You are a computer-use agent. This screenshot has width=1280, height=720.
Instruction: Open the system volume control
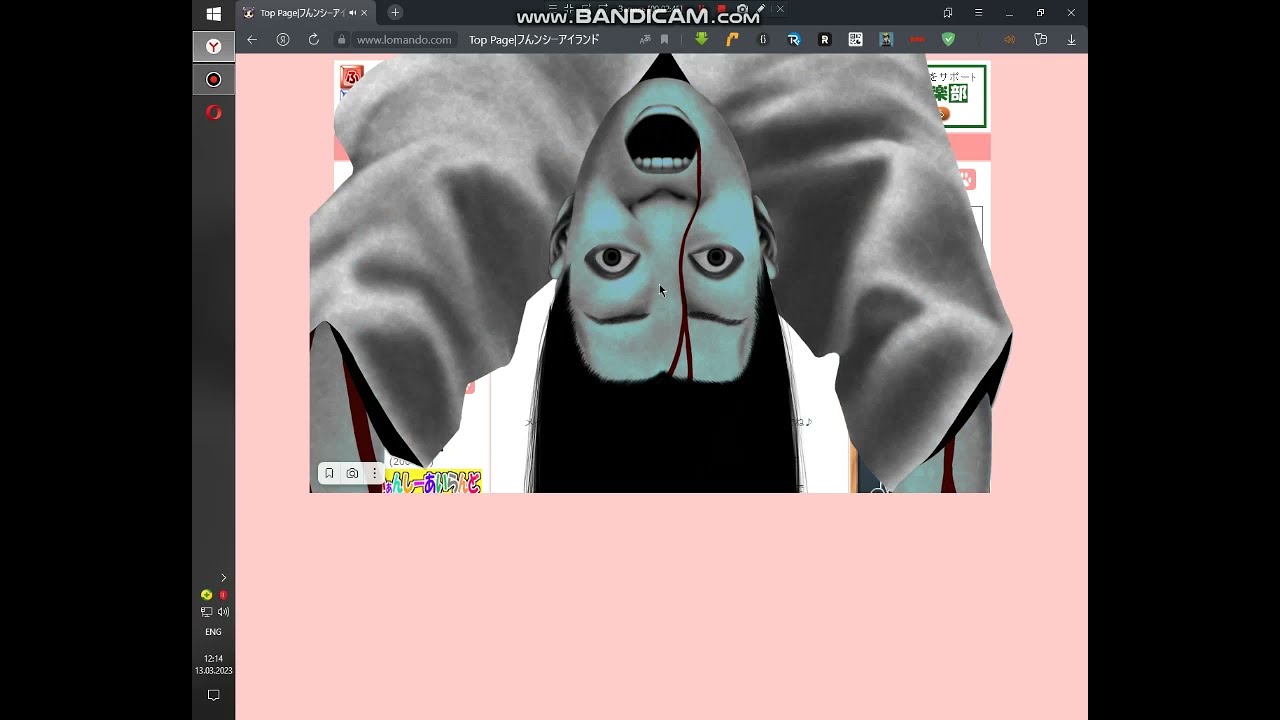pos(223,612)
